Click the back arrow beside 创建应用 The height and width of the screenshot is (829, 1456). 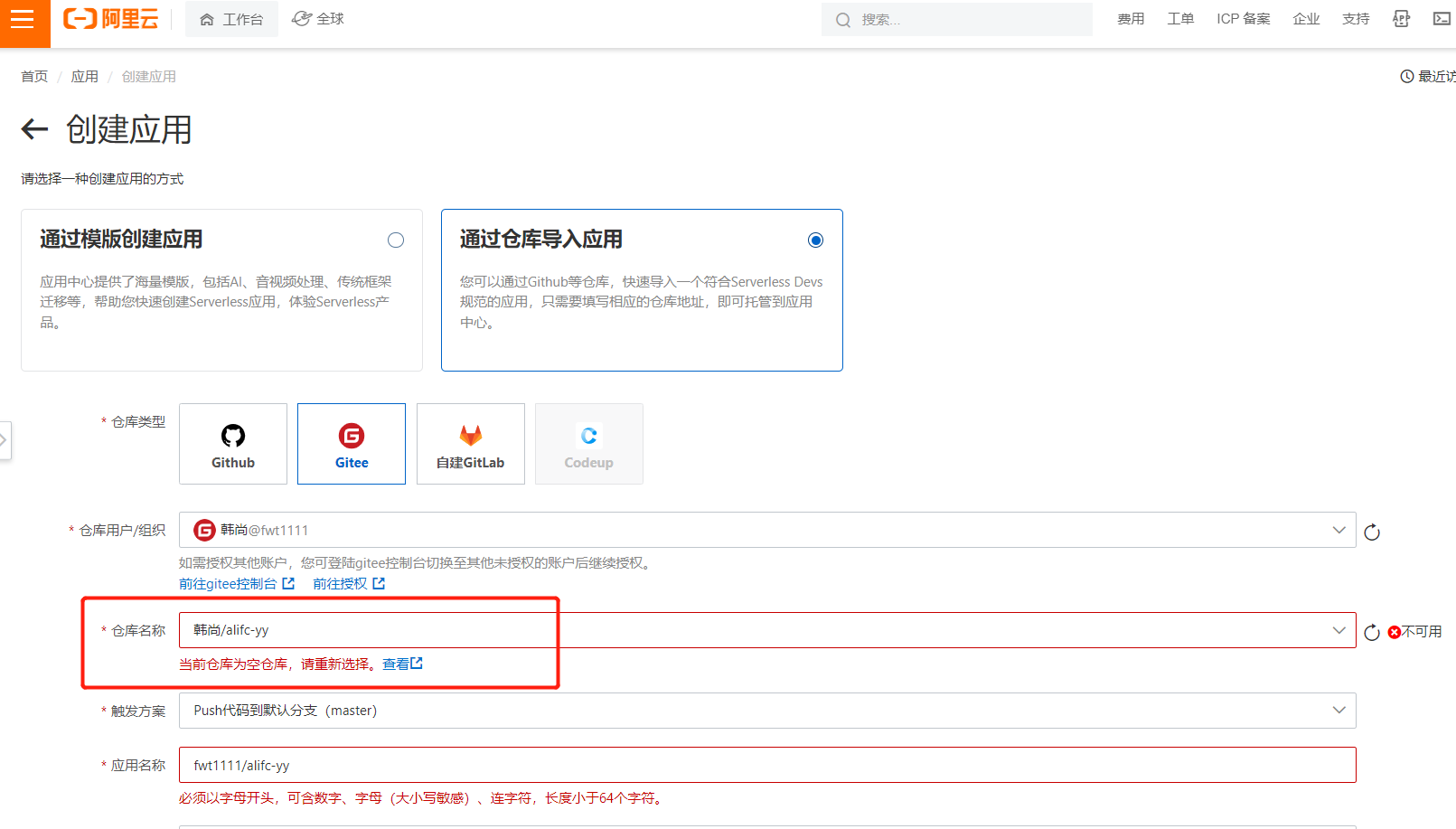34,129
